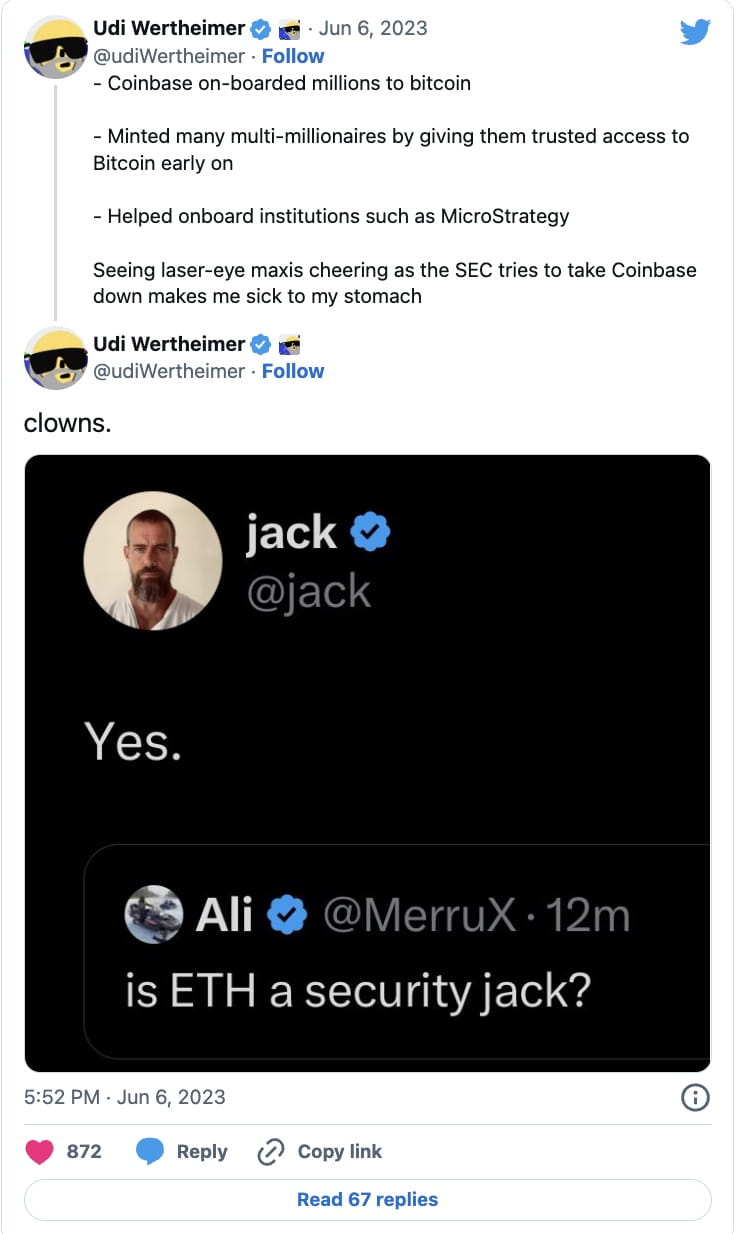Click Follow under the reply tweet

click(293, 370)
